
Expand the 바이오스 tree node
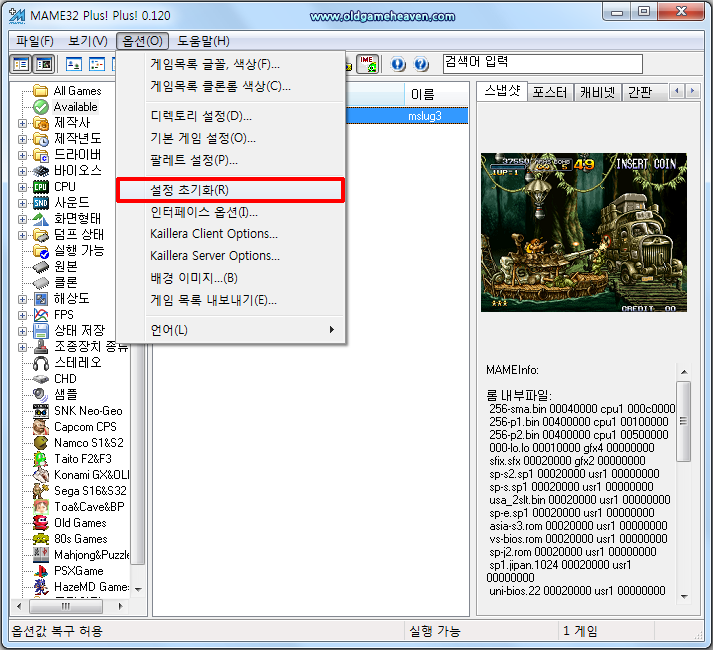click(22, 171)
